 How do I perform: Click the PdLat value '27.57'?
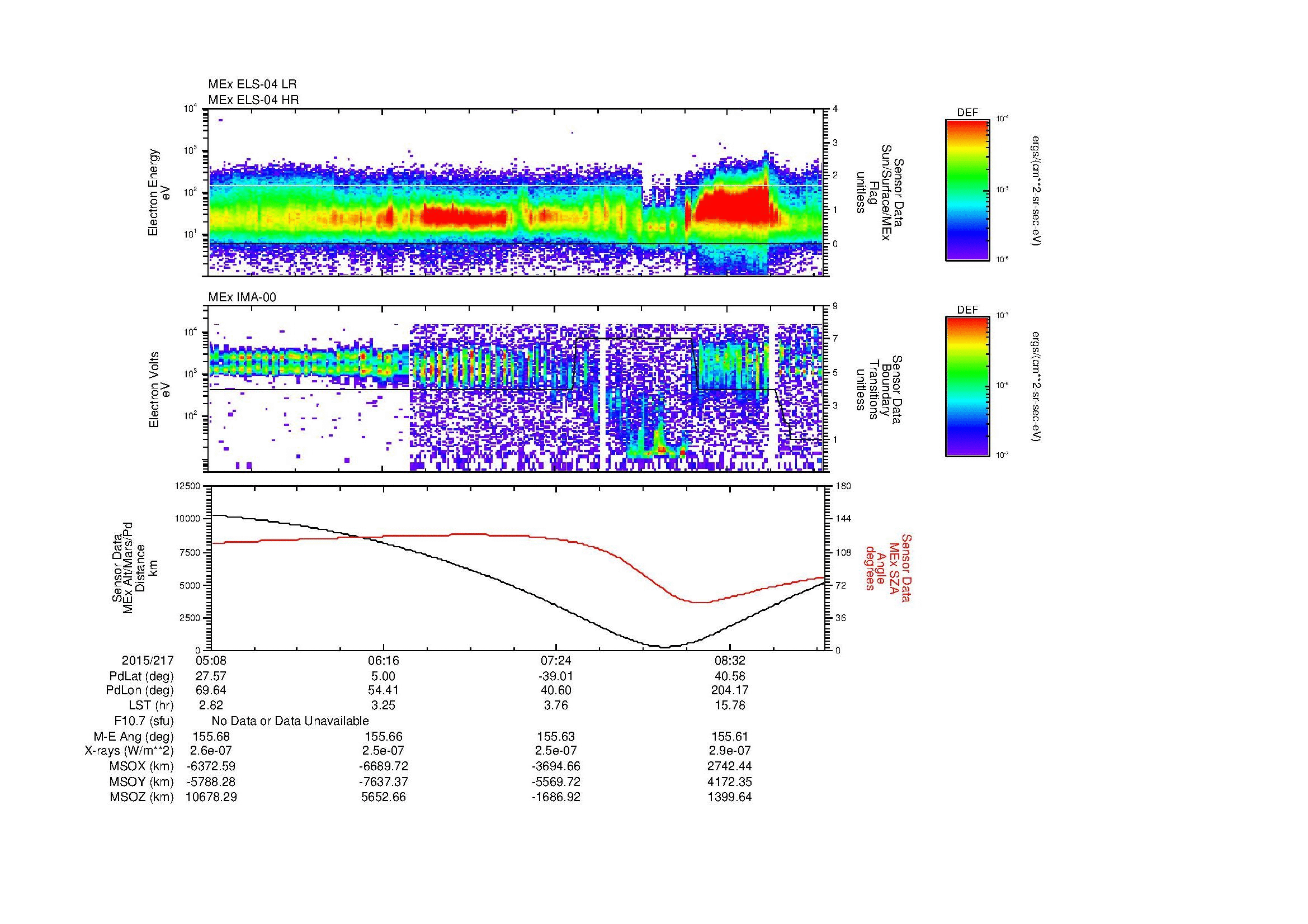(x=211, y=676)
